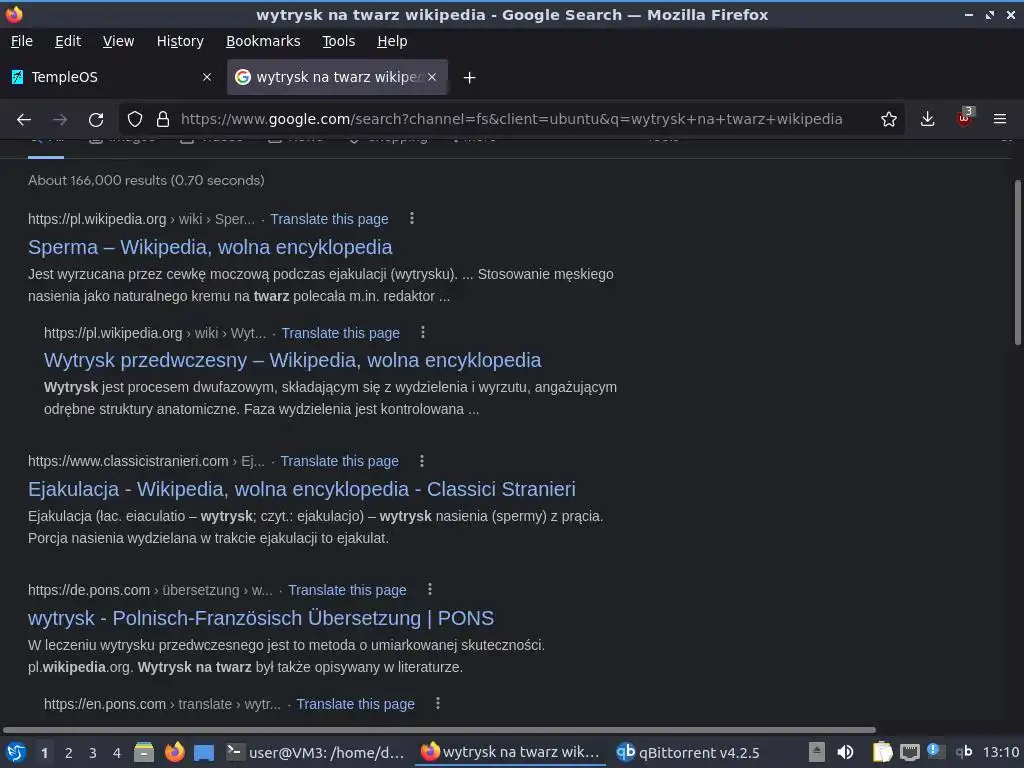Translate the Sperma Wikipedia page
The width and height of the screenshot is (1024, 768).
coord(329,219)
